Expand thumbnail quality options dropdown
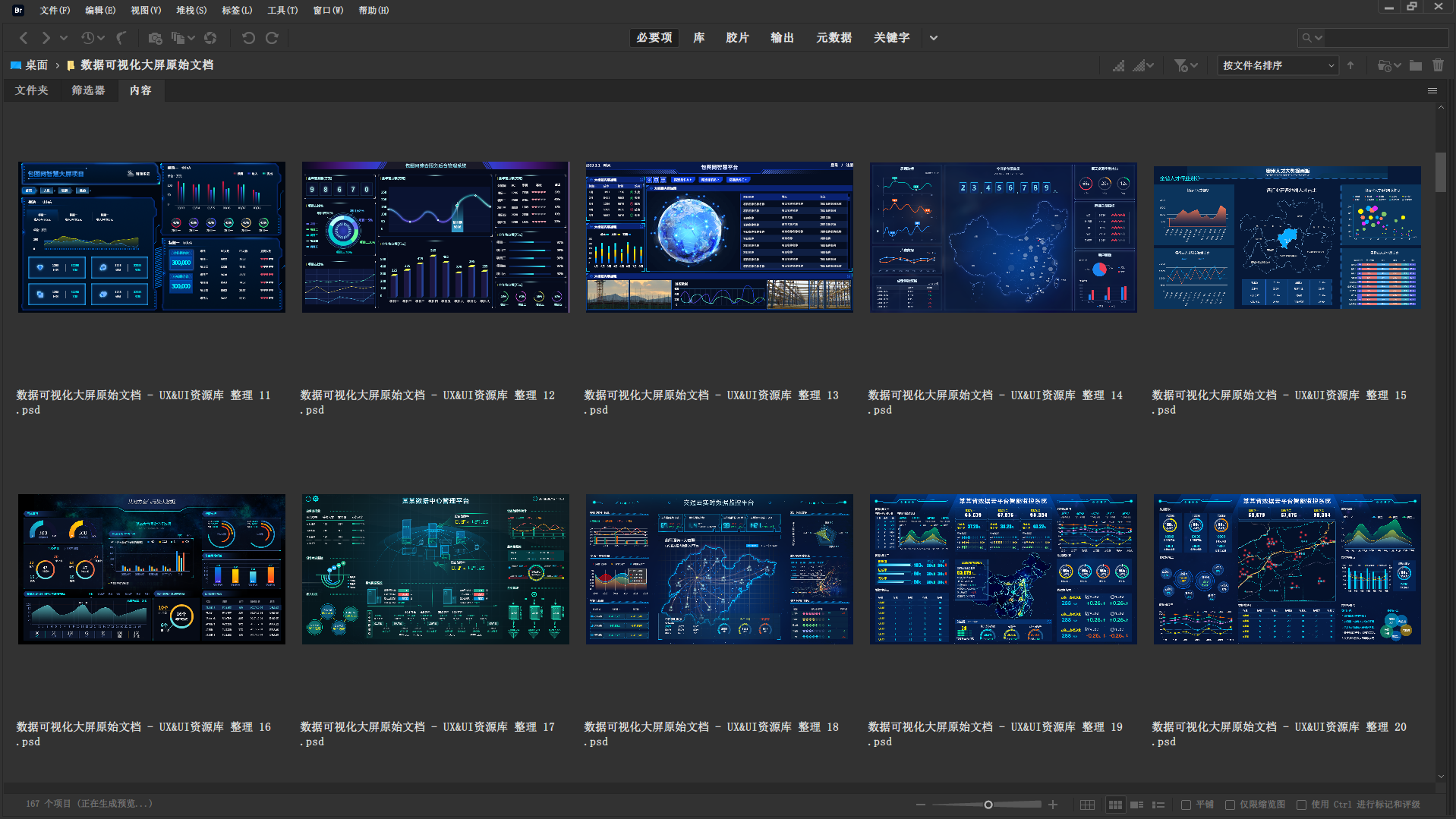Viewport: 1456px width, 819px height. tap(1151, 66)
